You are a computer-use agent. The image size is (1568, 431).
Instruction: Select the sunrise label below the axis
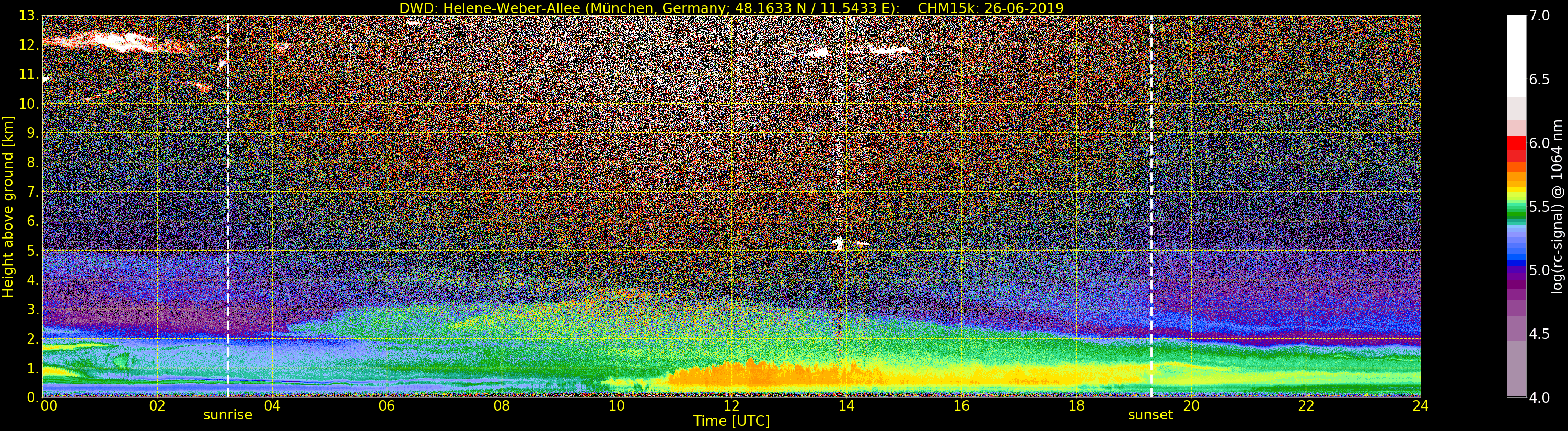tap(228, 415)
